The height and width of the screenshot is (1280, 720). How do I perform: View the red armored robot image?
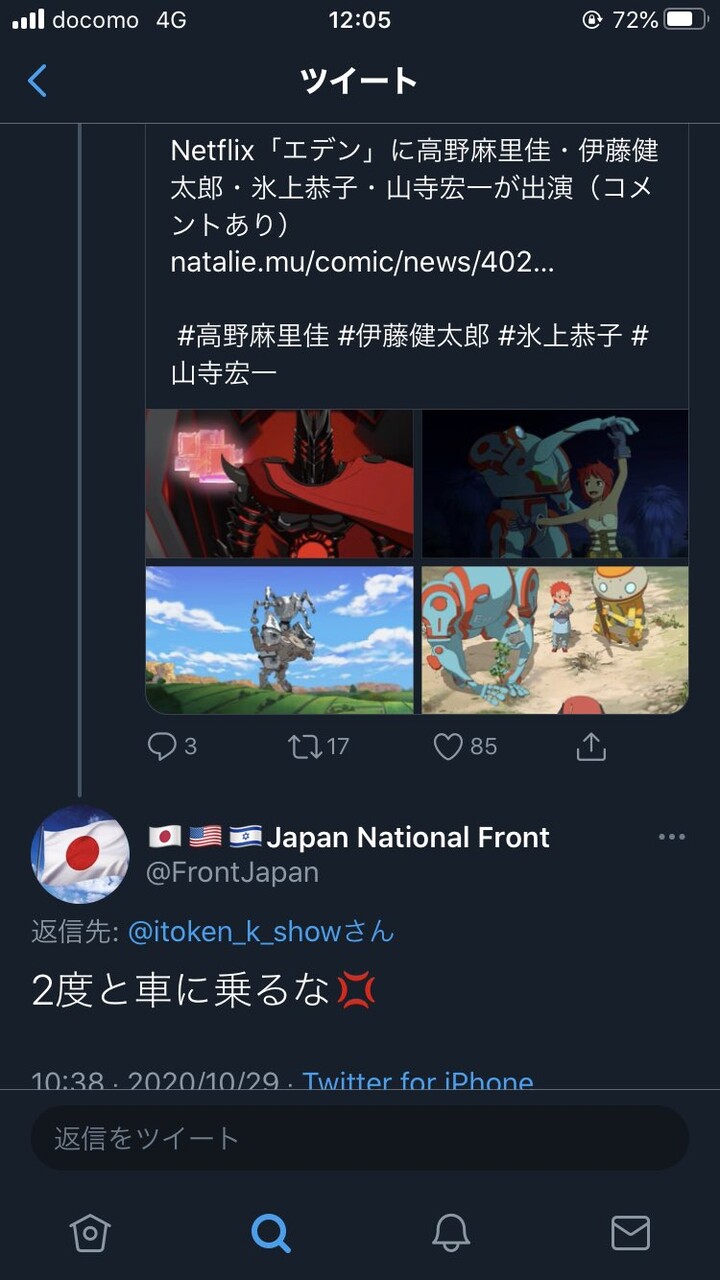click(x=279, y=484)
